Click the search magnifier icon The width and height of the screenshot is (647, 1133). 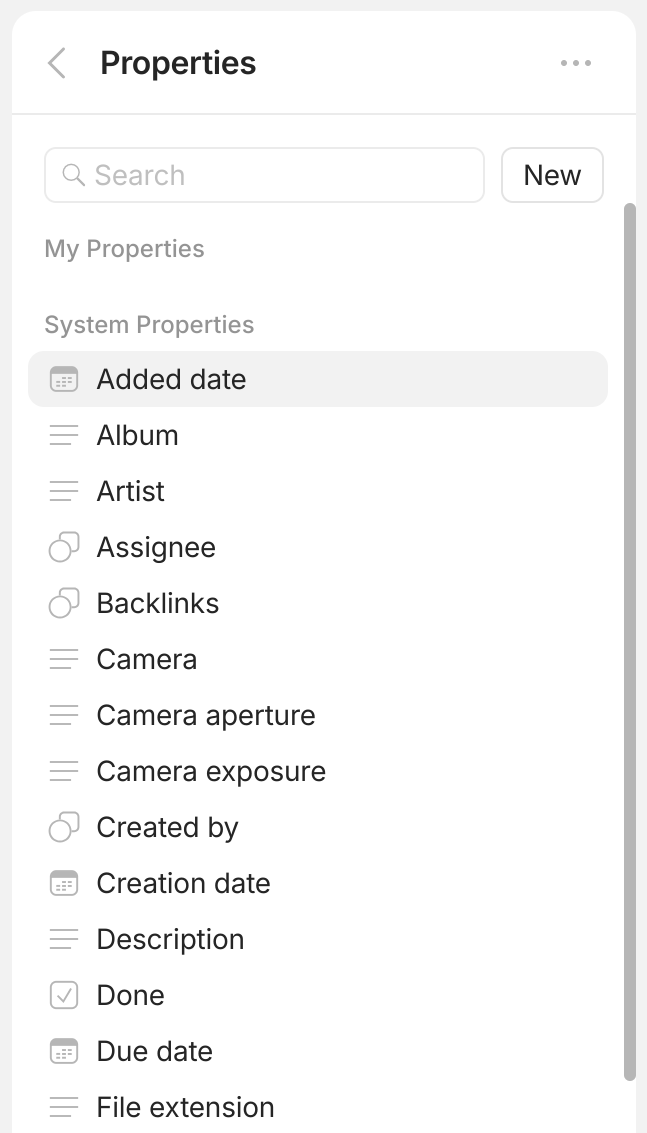tap(73, 175)
